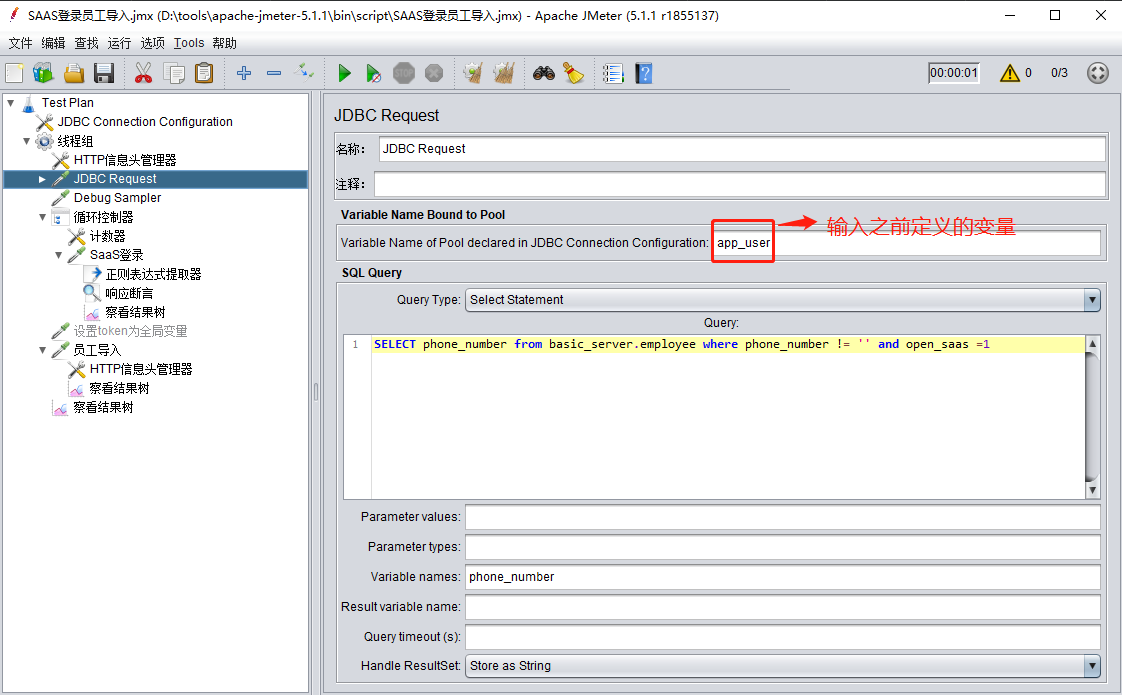Image resolution: width=1122 pixels, height=695 pixels.
Task: Click the elapsed time 00:00:01 display
Action: click(x=953, y=73)
